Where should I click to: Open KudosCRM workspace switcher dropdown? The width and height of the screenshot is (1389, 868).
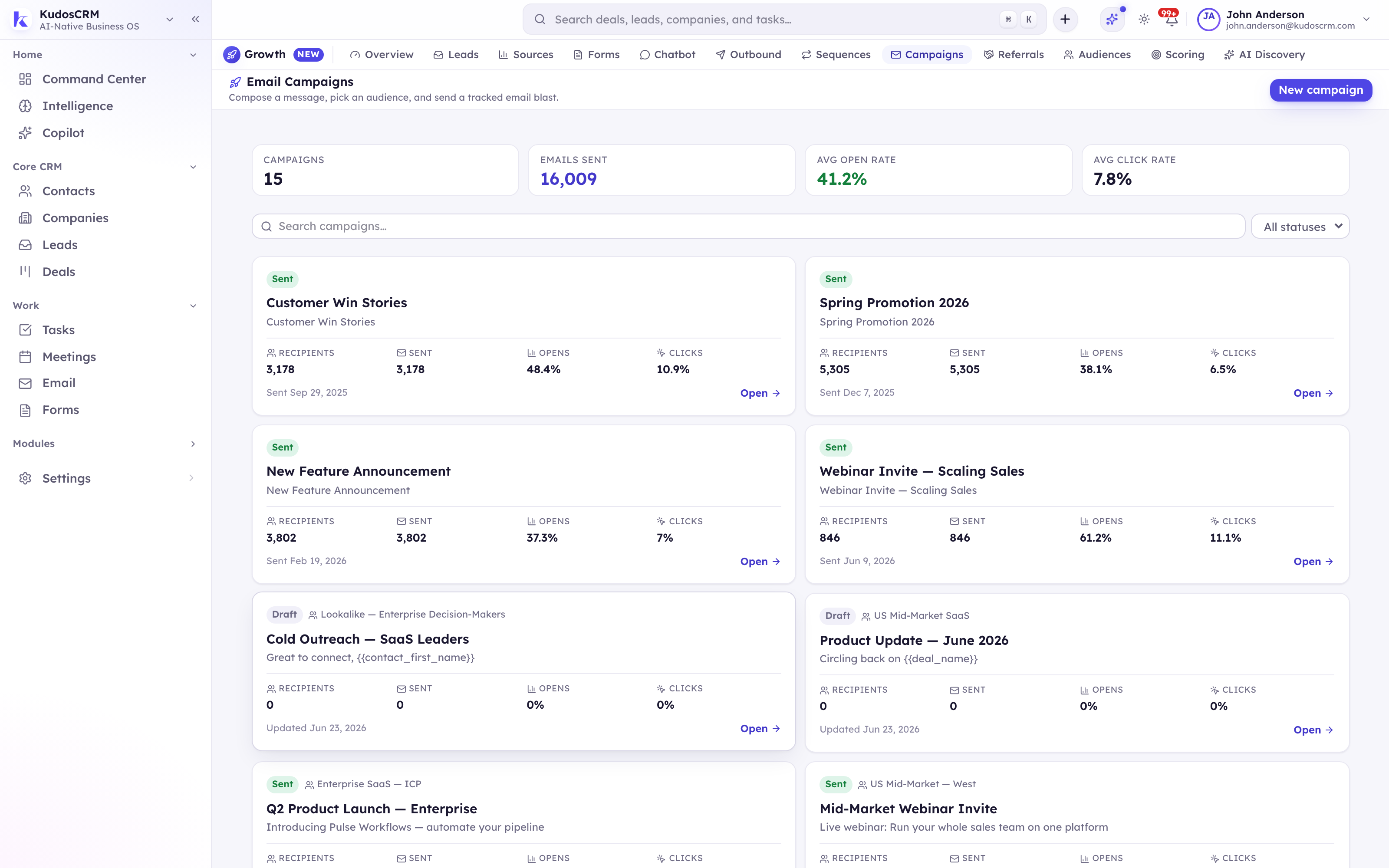coord(169,20)
